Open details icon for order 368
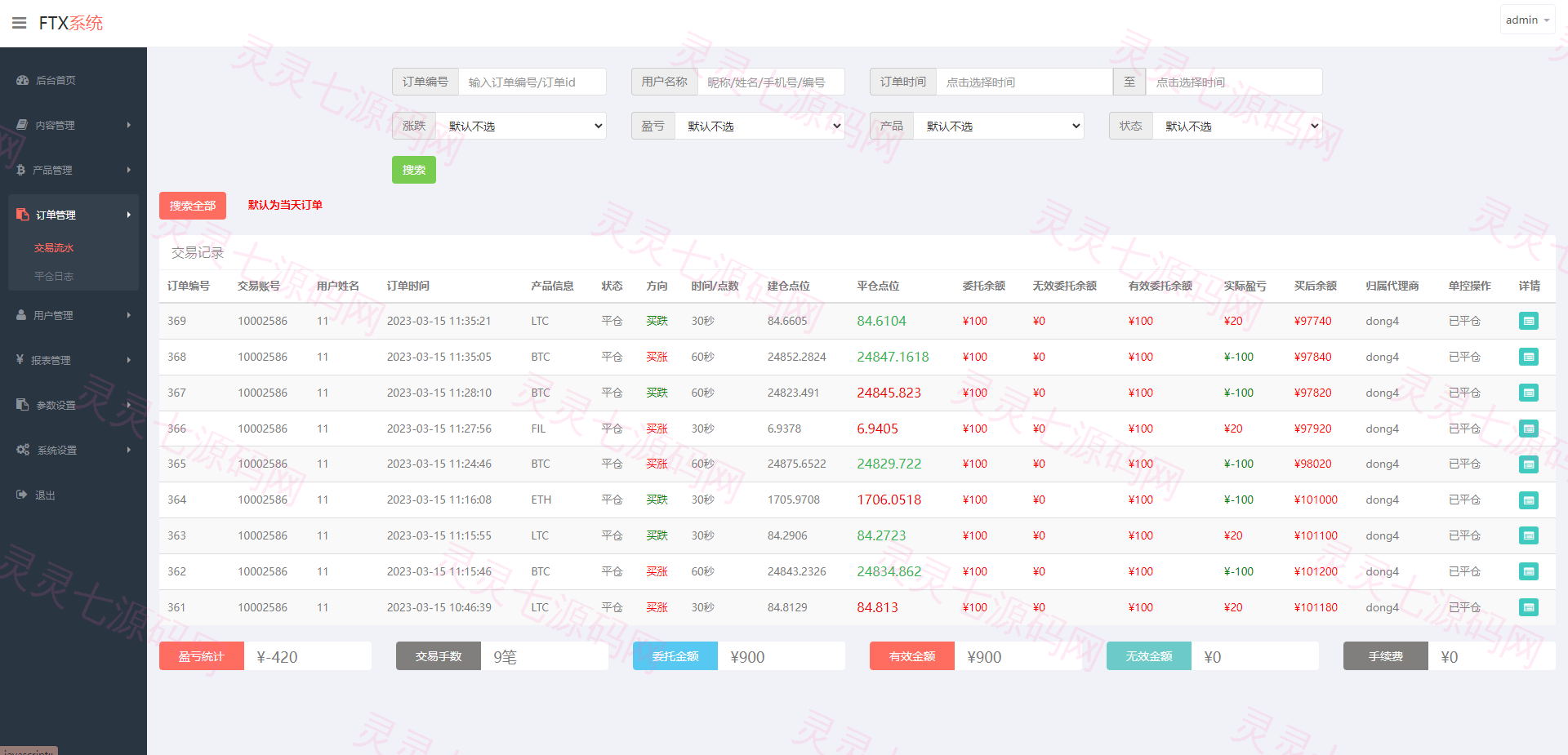The height and width of the screenshot is (755, 1568). (x=1529, y=357)
